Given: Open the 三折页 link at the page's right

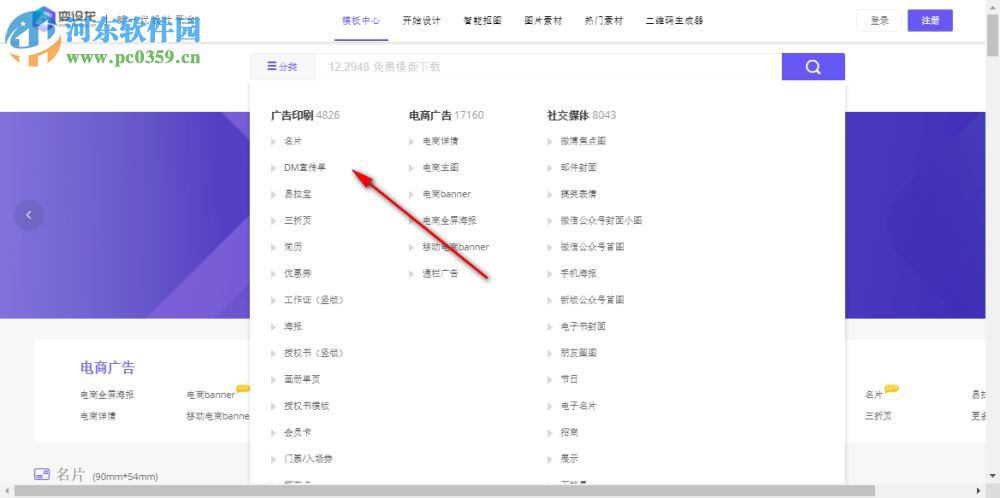Looking at the screenshot, I should coord(878,416).
